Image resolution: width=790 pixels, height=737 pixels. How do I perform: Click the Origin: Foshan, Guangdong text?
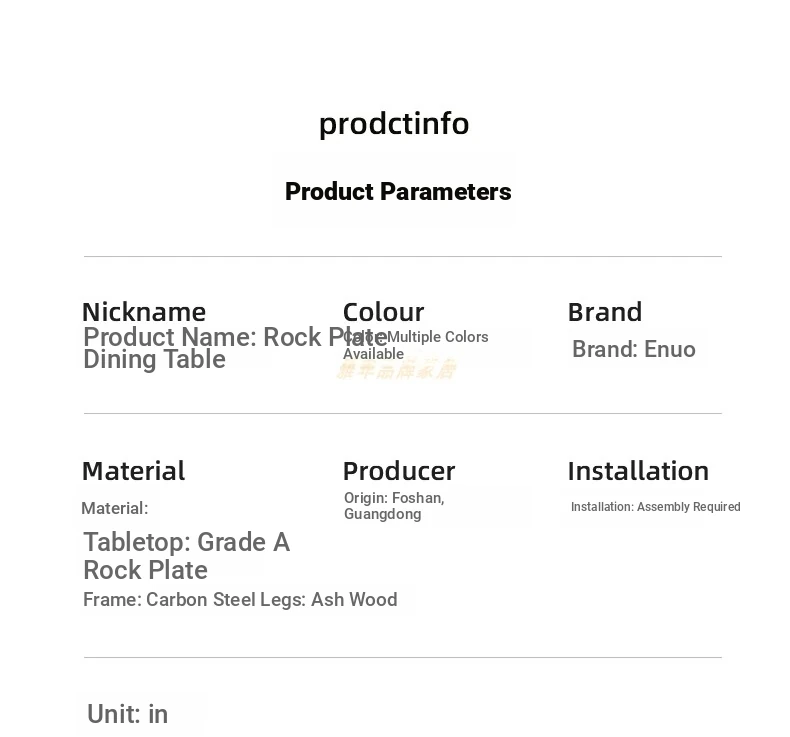point(394,506)
